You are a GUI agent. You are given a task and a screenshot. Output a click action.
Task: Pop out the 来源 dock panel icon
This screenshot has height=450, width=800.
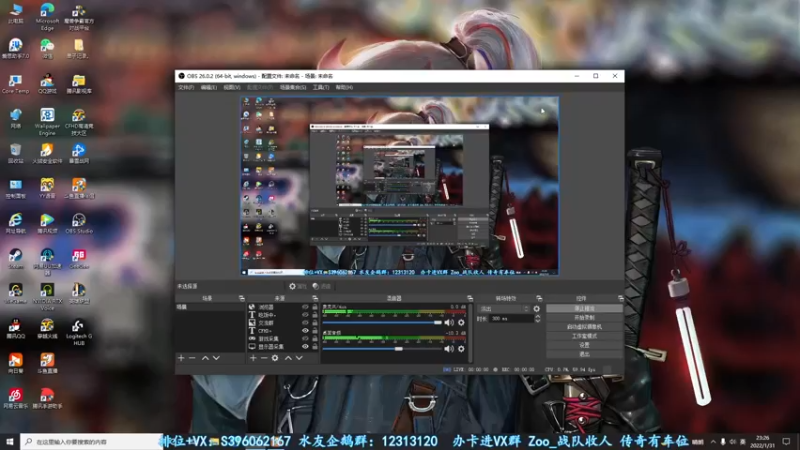(315, 298)
